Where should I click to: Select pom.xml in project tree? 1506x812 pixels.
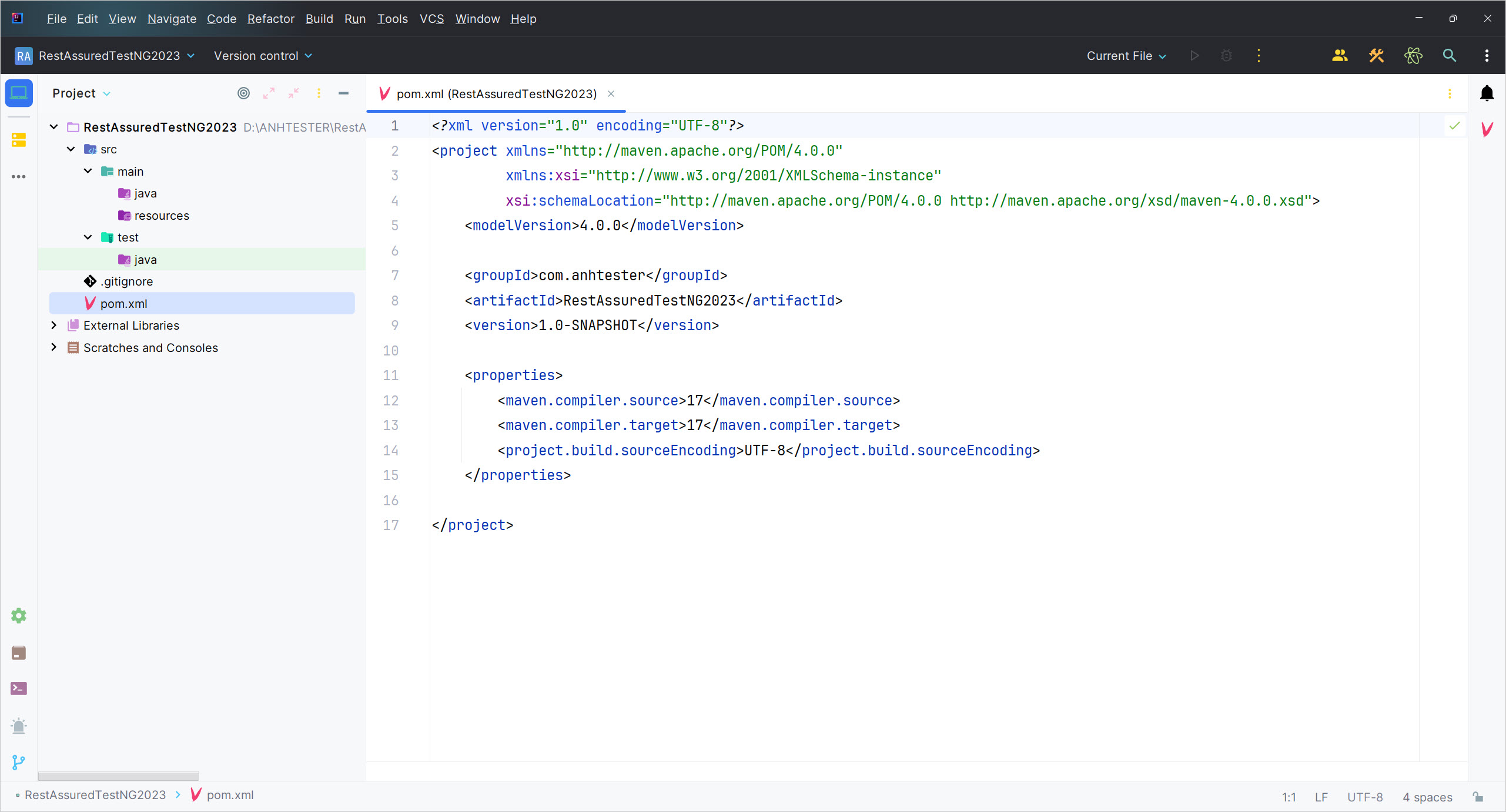[x=202, y=303]
